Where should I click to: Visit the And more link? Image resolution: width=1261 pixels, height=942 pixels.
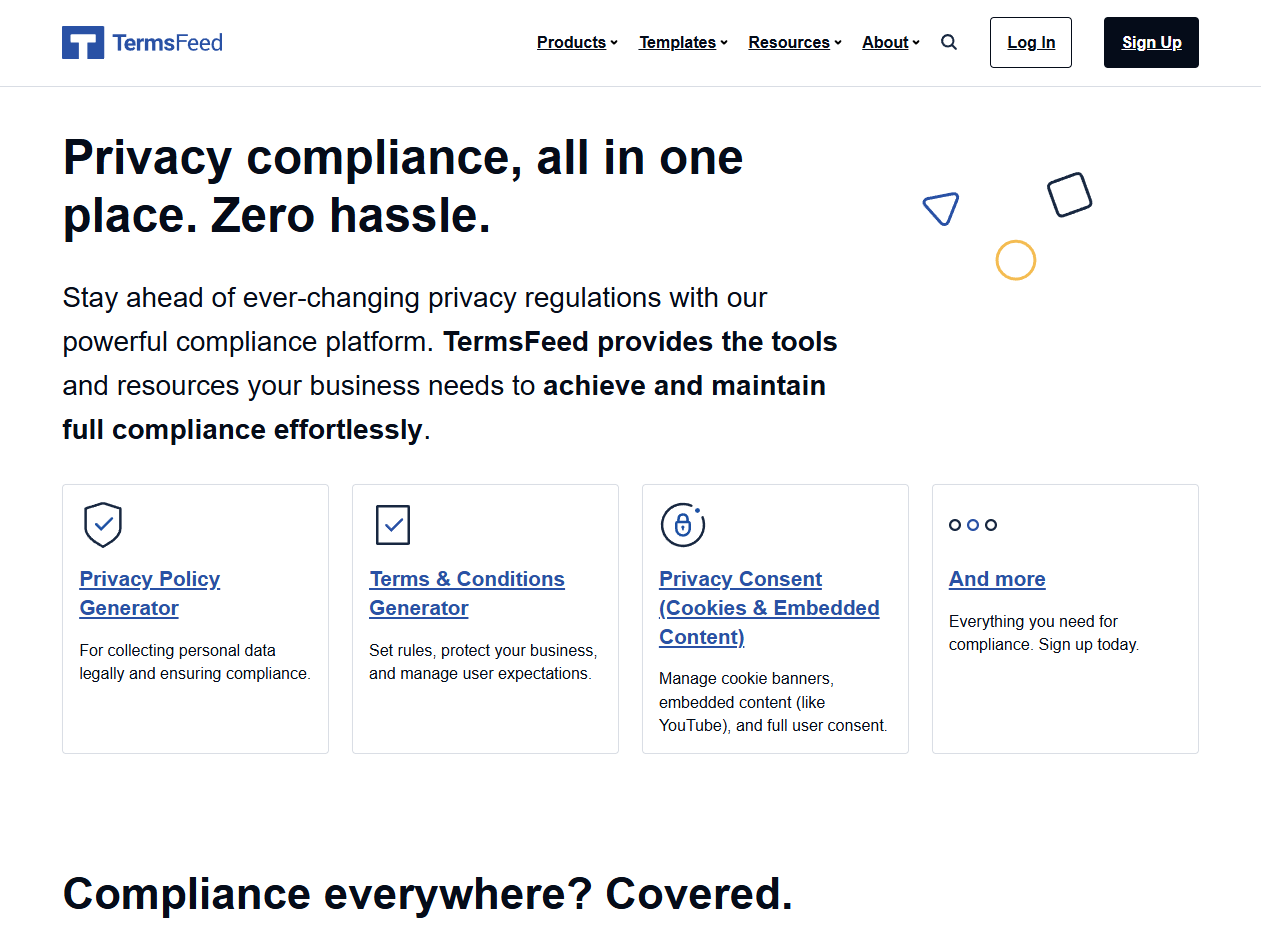pyautogui.click(x=997, y=579)
